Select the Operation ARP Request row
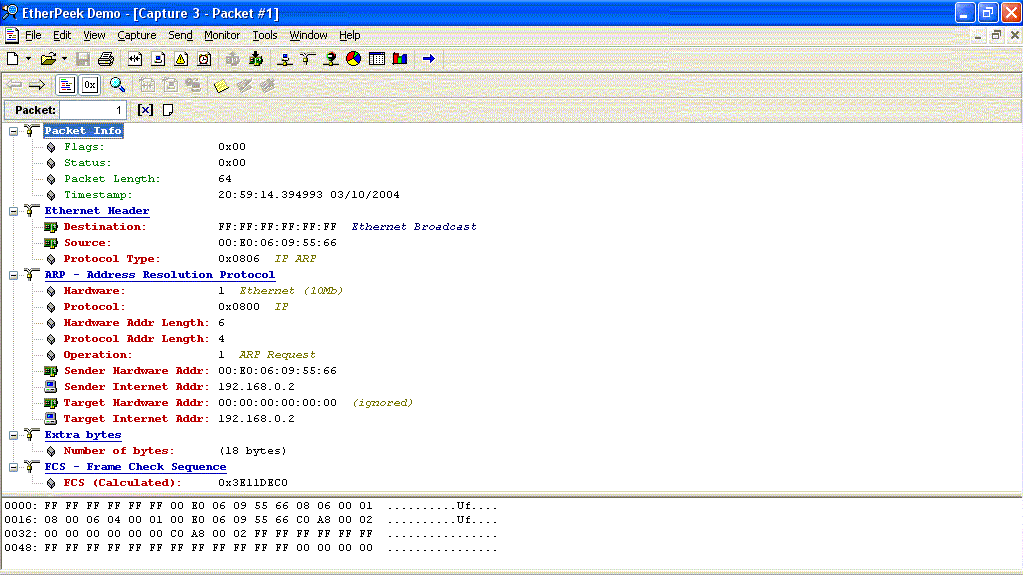This screenshot has height=575, width=1023. pos(179,354)
